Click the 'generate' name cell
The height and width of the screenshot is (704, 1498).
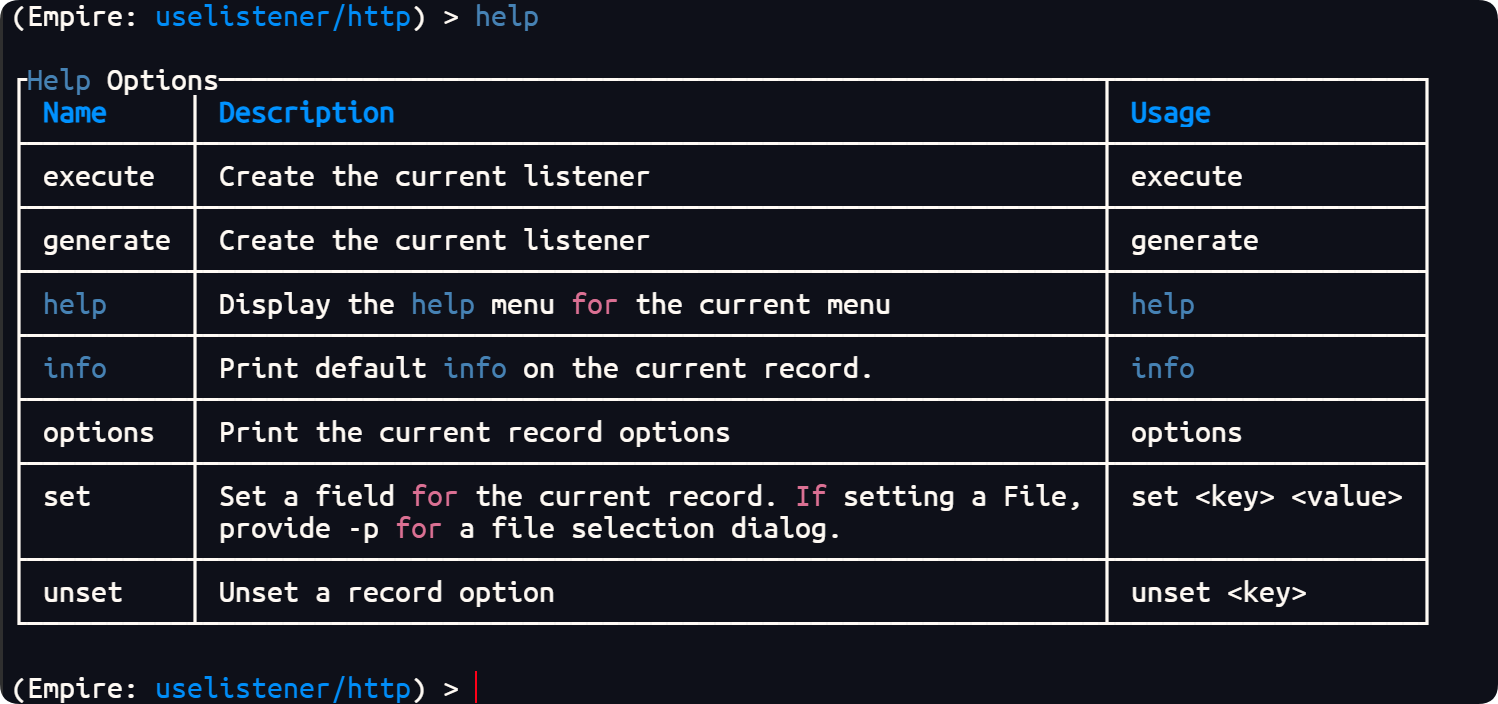point(107,241)
